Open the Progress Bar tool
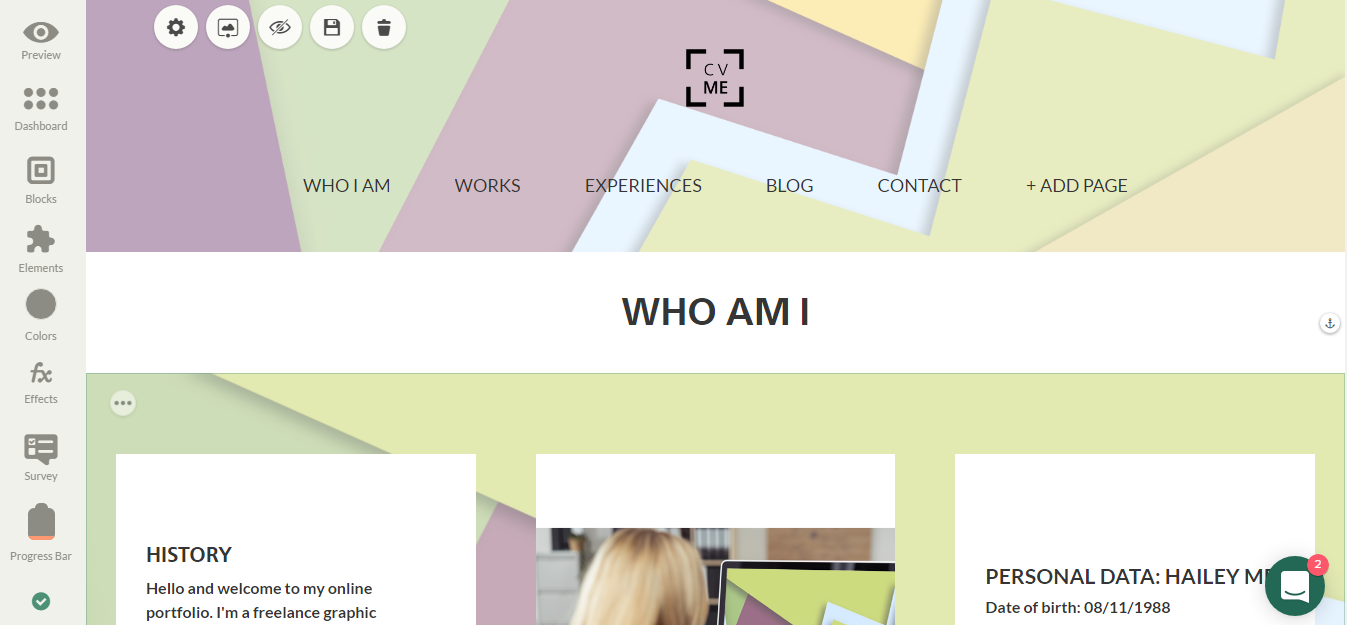Image resolution: width=1347 pixels, height=625 pixels. (x=41, y=522)
